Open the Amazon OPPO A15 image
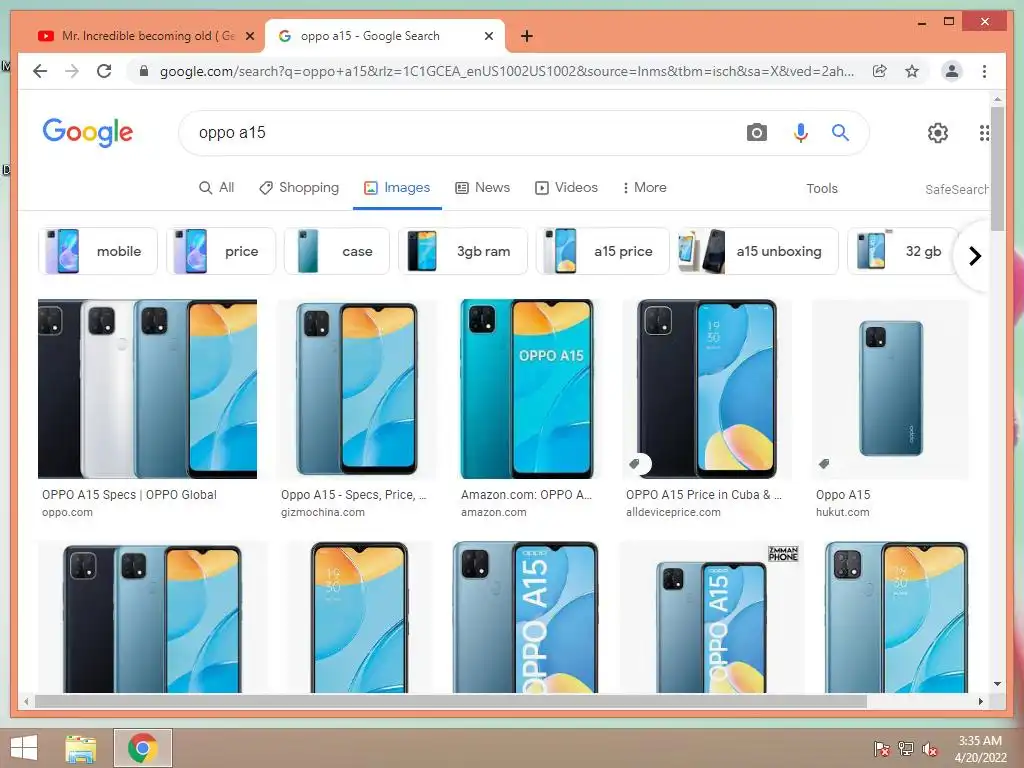Image resolution: width=1024 pixels, height=768 pixels. [526, 389]
